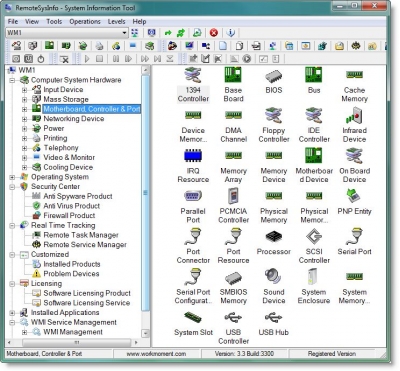The width and height of the screenshot is (400, 371).
Task: Select the USB Hub icon
Action: (274, 317)
